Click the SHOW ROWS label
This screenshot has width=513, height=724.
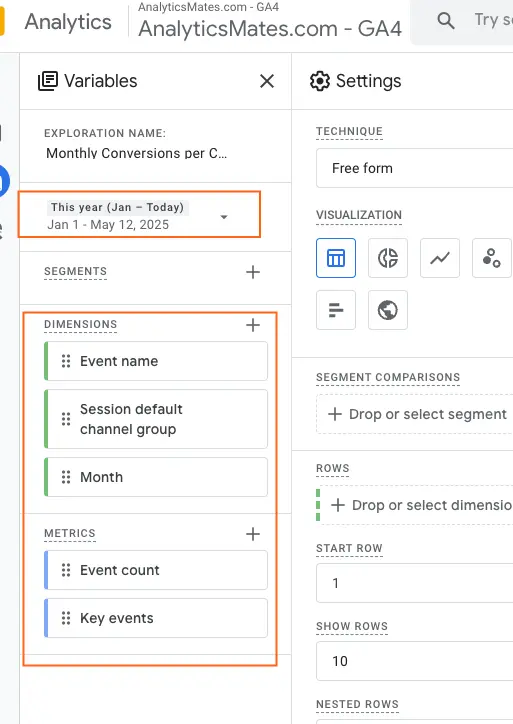click(352, 626)
